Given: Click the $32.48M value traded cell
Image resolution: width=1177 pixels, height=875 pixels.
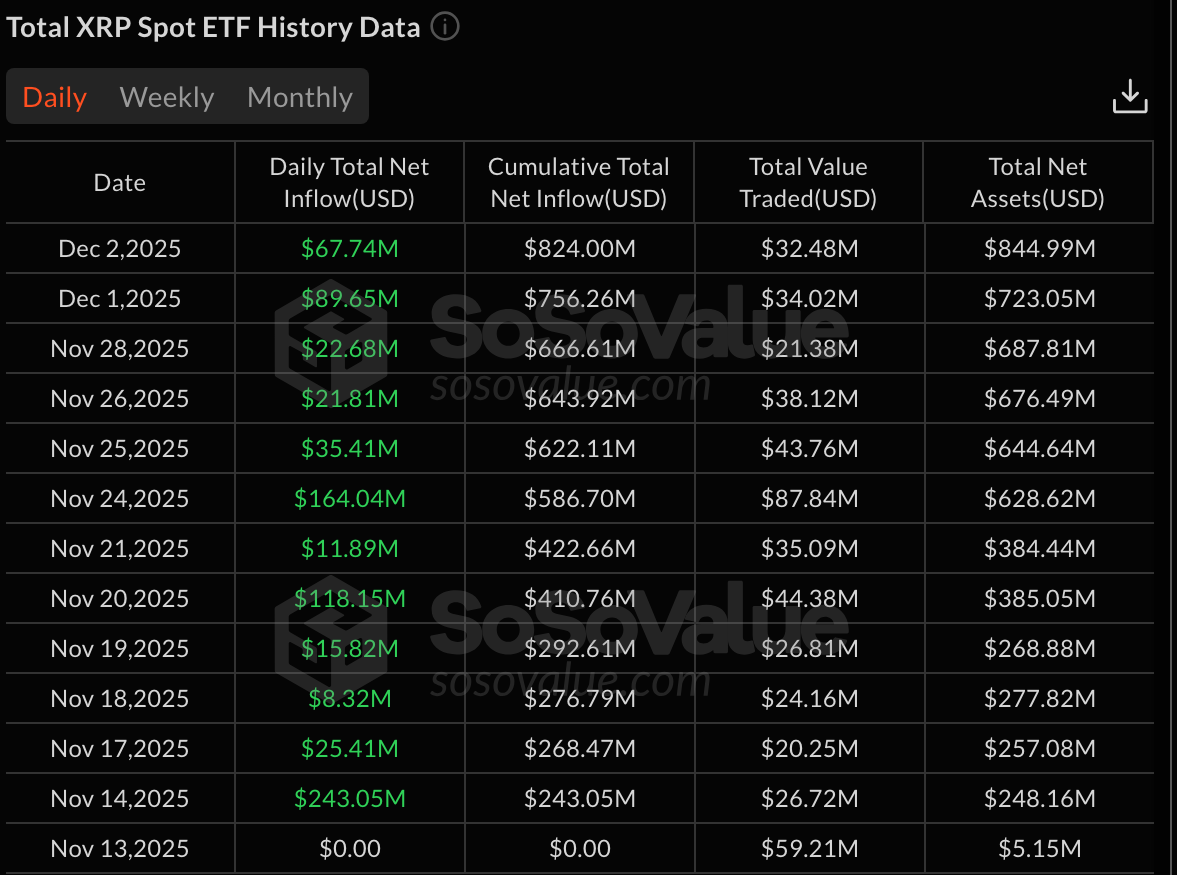Looking at the screenshot, I should pyautogui.click(x=809, y=248).
